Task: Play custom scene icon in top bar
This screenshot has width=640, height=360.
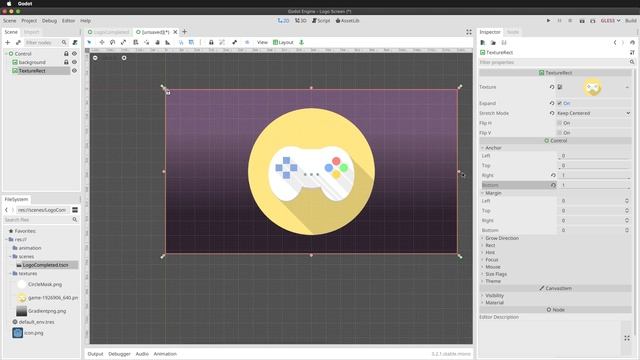Action: pos(593,20)
